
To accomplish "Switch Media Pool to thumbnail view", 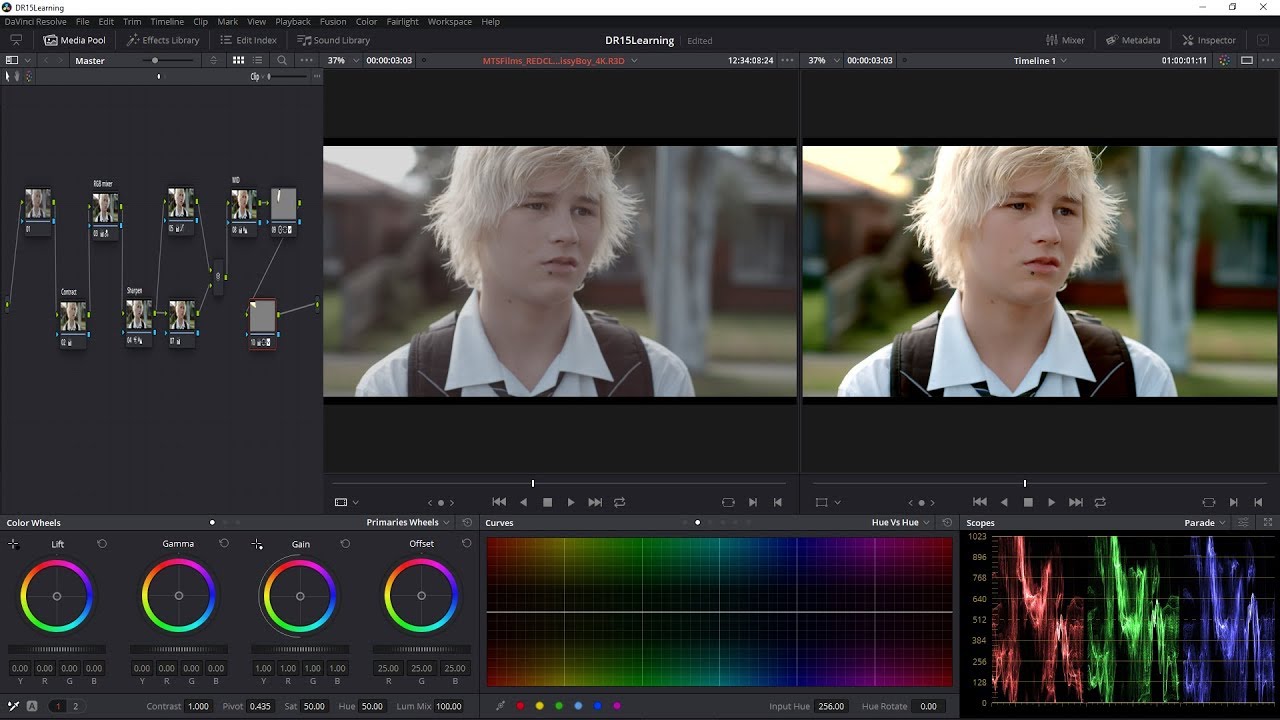I will point(238,60).
